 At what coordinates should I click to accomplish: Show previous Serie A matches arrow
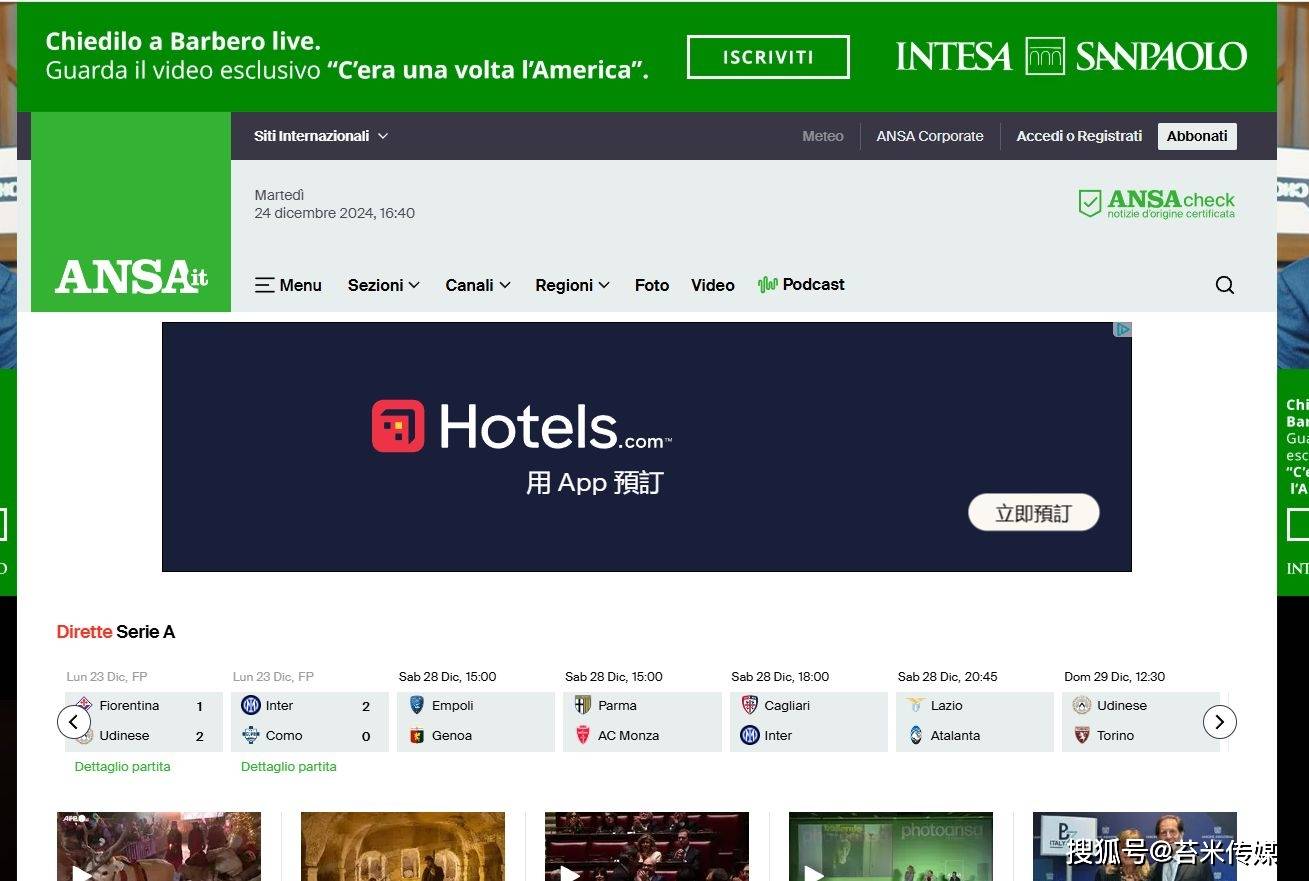pyautogui.click(x=73, y=721)
